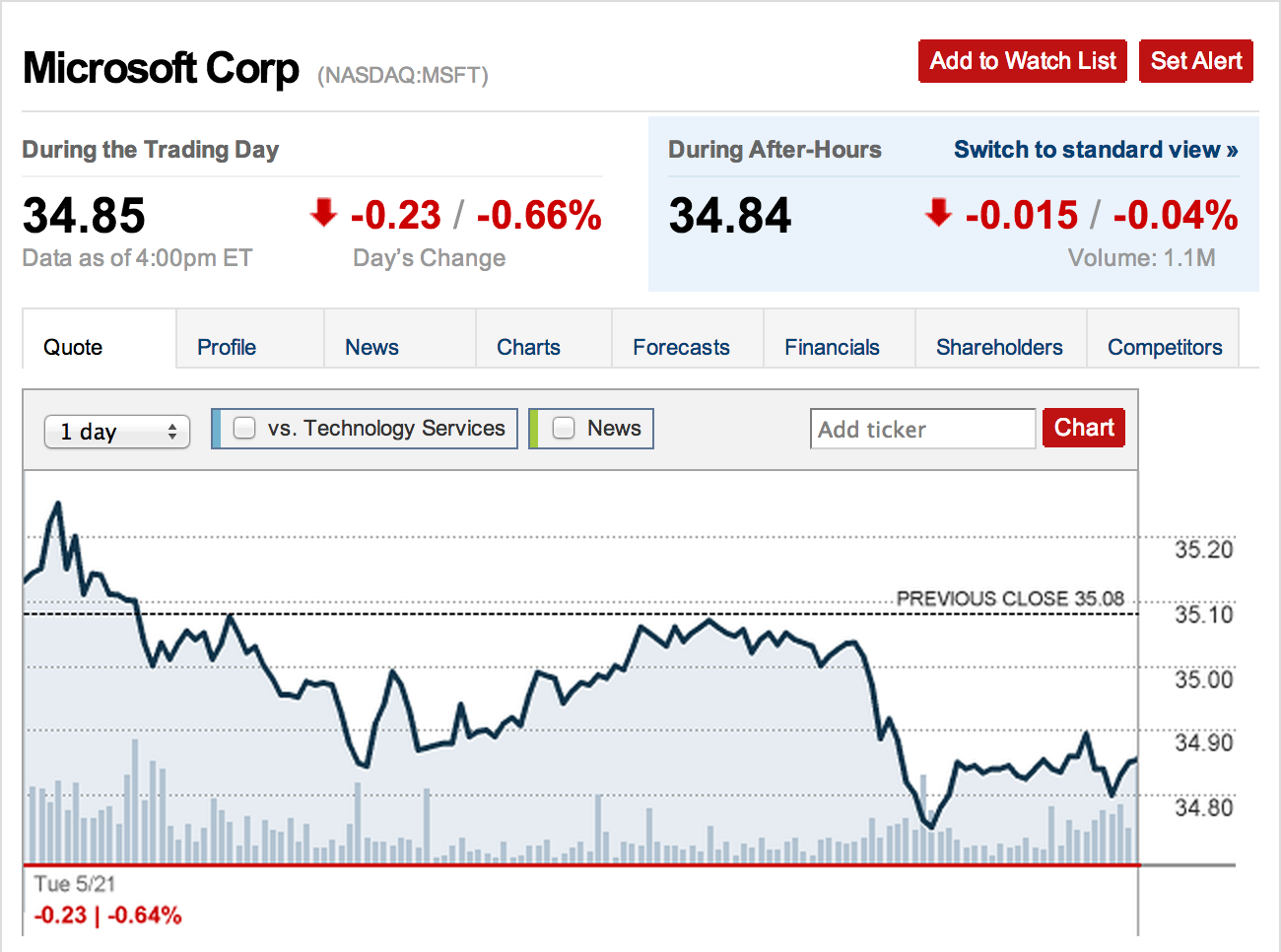This screenshot has width=1281, height=952.
Task: Click the after-hours red down arrow icon
Action: 938,212
